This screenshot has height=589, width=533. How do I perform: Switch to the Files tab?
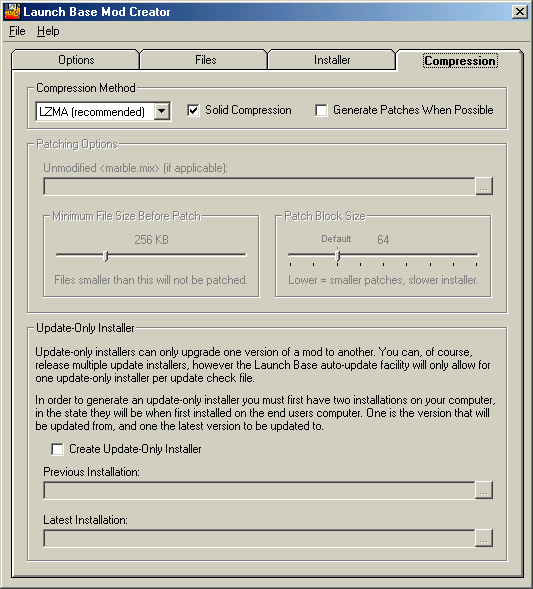[x=205, y=60]
